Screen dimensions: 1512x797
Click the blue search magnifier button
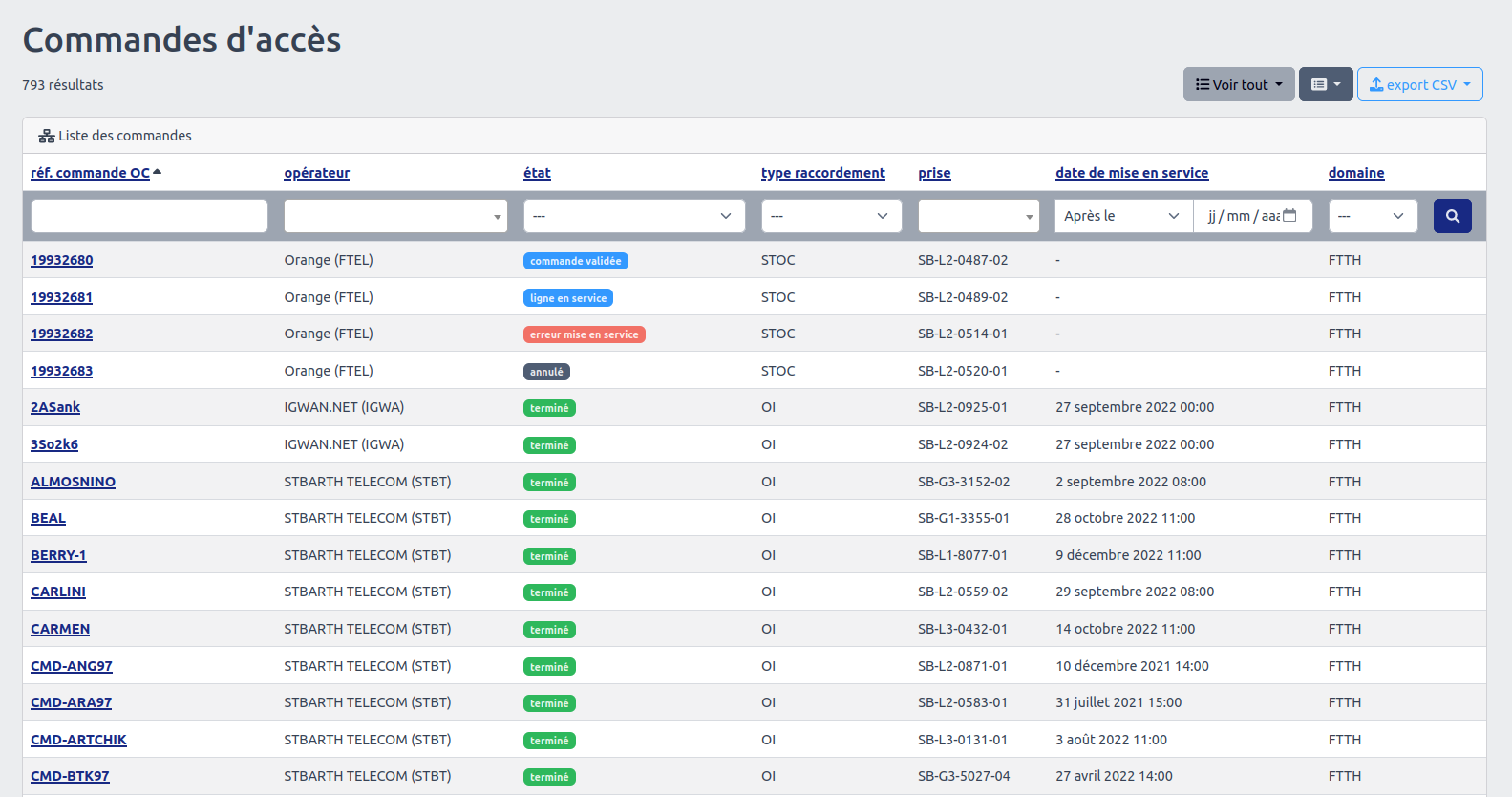pyautogui.click(x=1452, y=216)
